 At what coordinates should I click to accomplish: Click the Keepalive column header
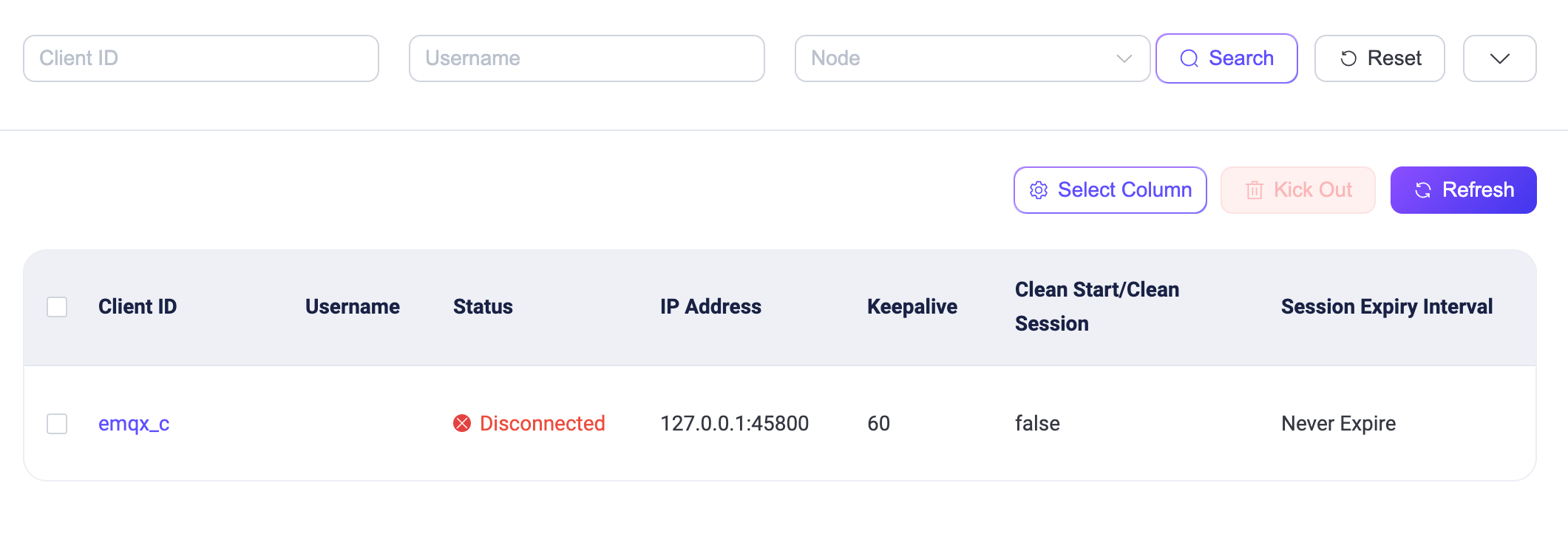coord(912,306)
